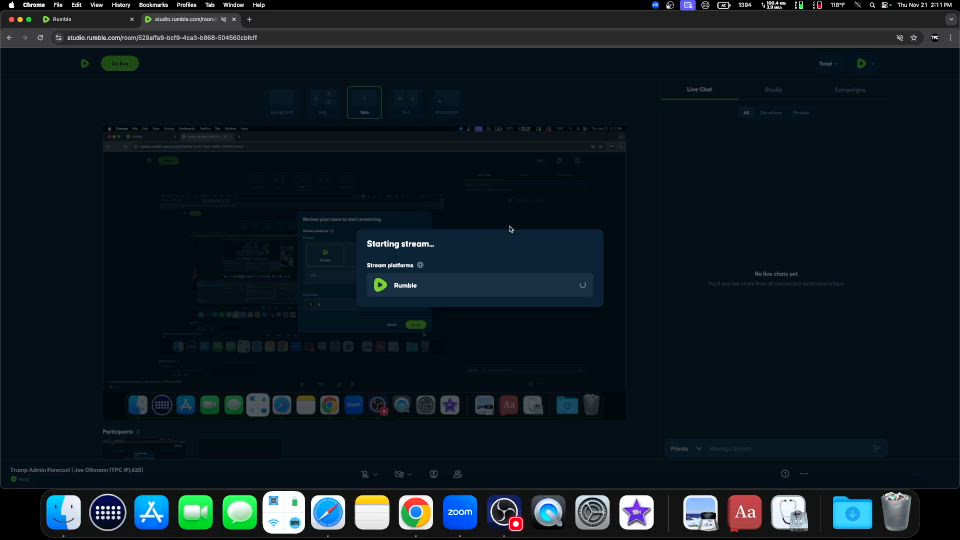Screen dimensions: 960x540
Task: Toggle the microphone mute button
Action: click(x=365, y=473)
